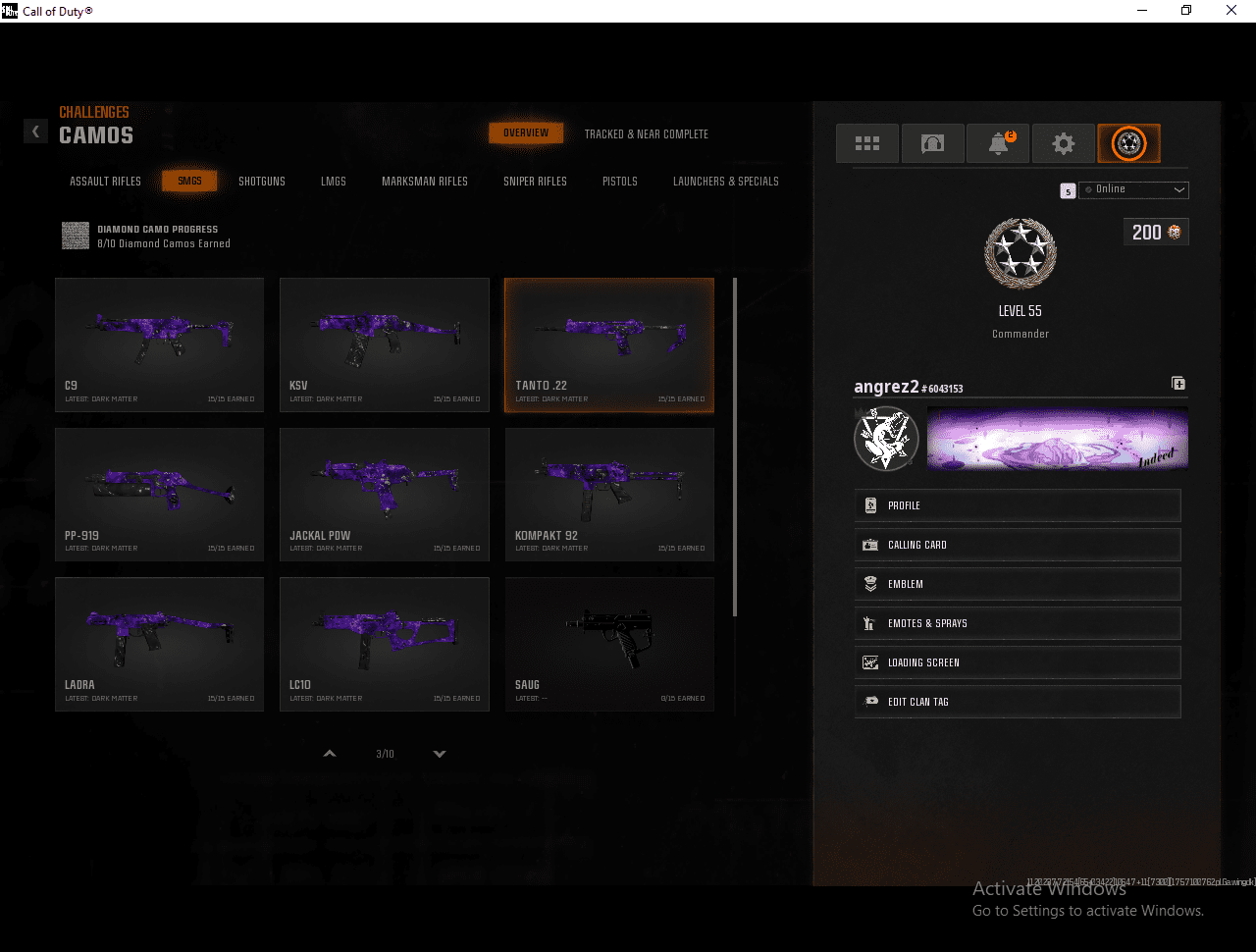Select the Jackal PDW camo tile
This screenshot has width=1256, height=952.
click(x=384, y=494)
